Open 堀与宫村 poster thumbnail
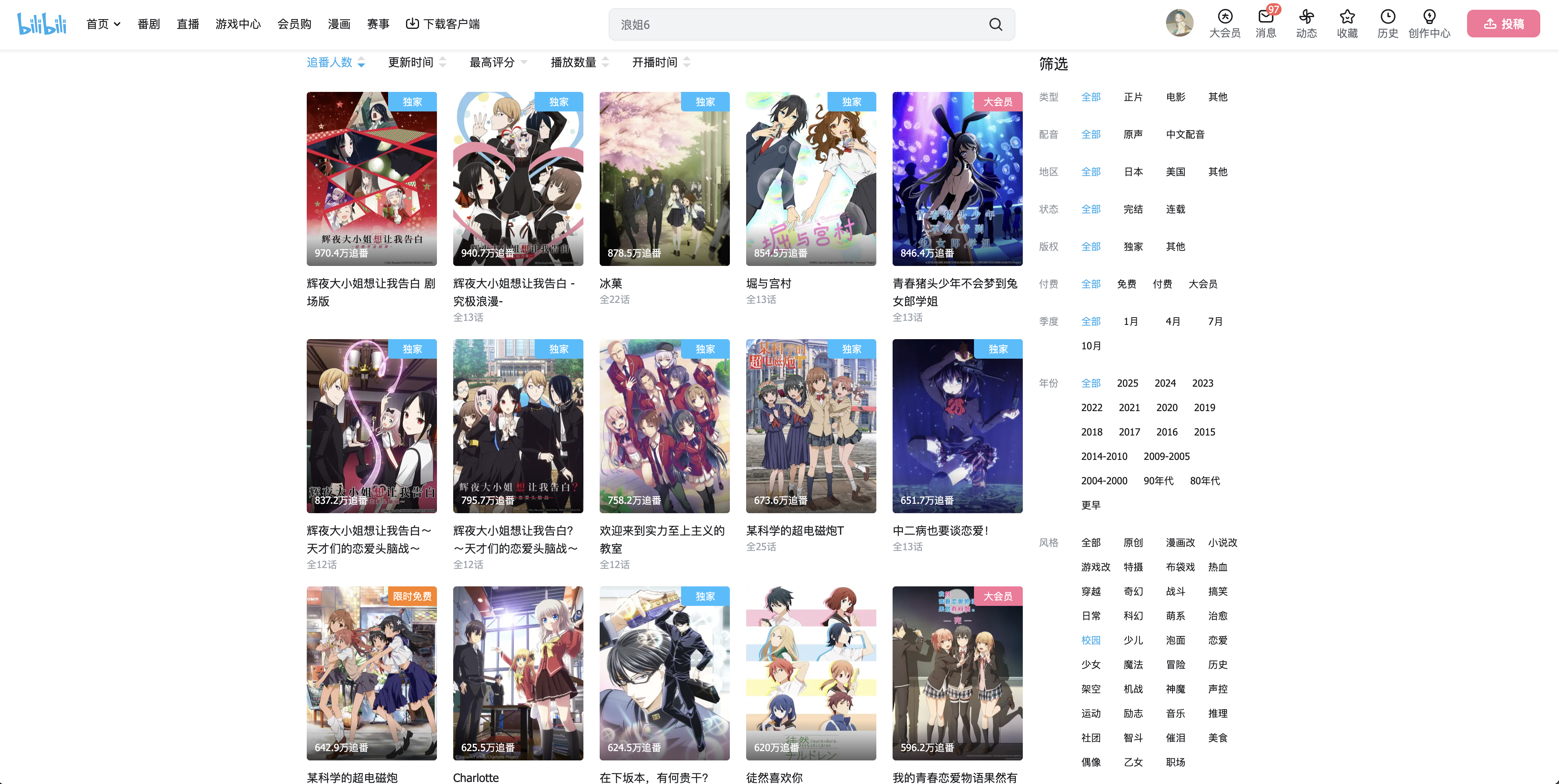 [x=811, y=179]
